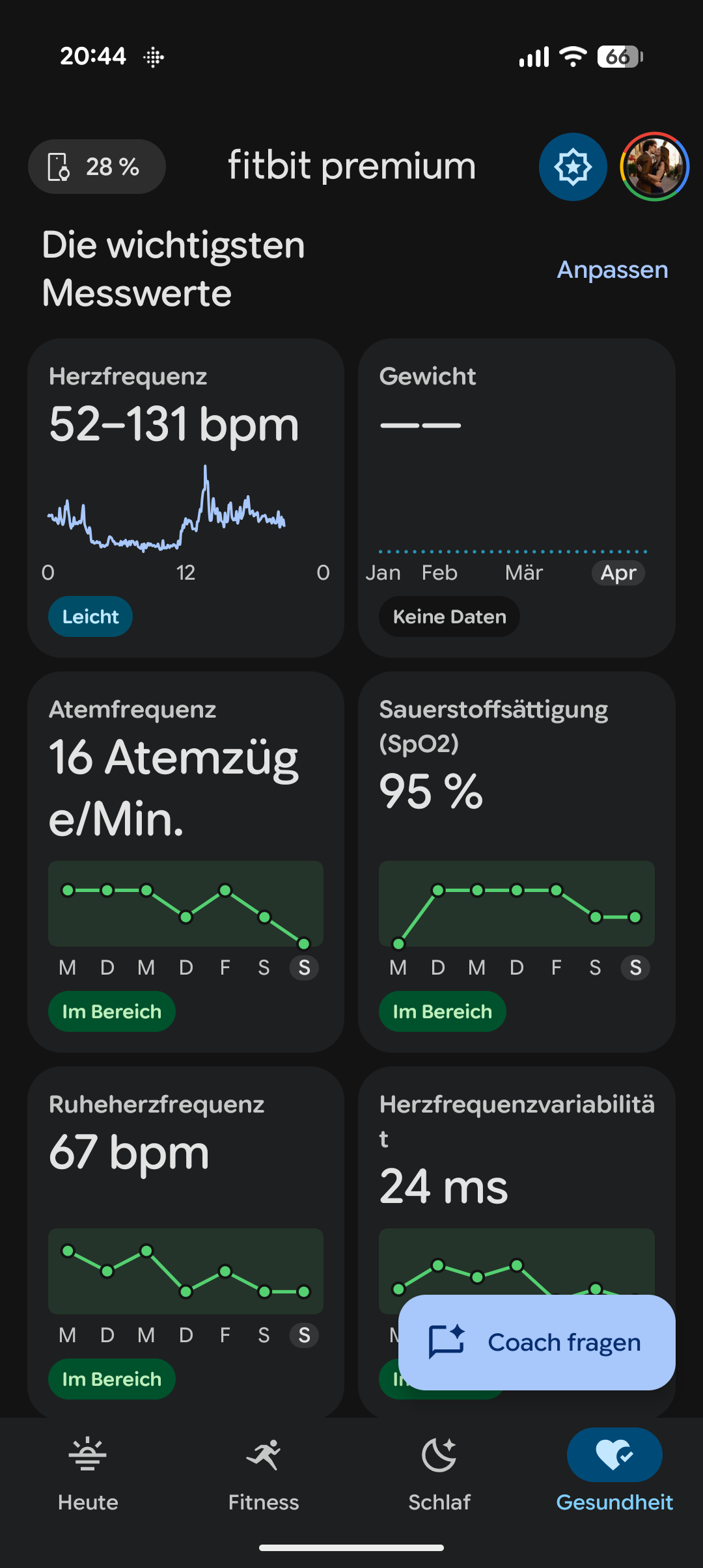Tap the profile picture avatar
Viewport: 703px width, 1568px height.
[x=654, y=167]
